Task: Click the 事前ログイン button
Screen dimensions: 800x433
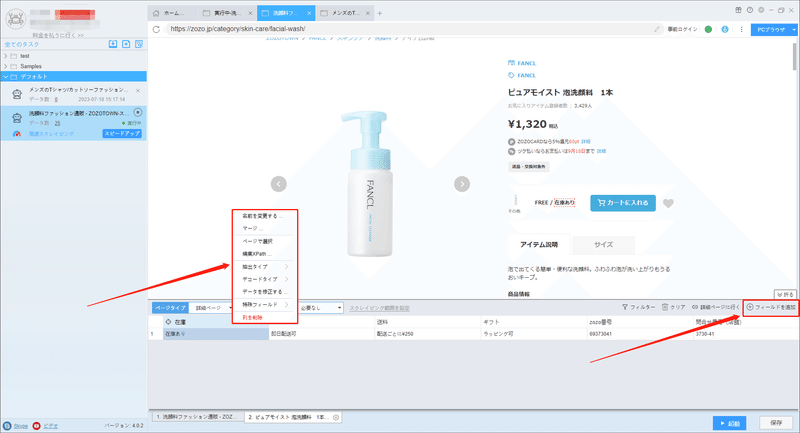Action: click(682, 30)
